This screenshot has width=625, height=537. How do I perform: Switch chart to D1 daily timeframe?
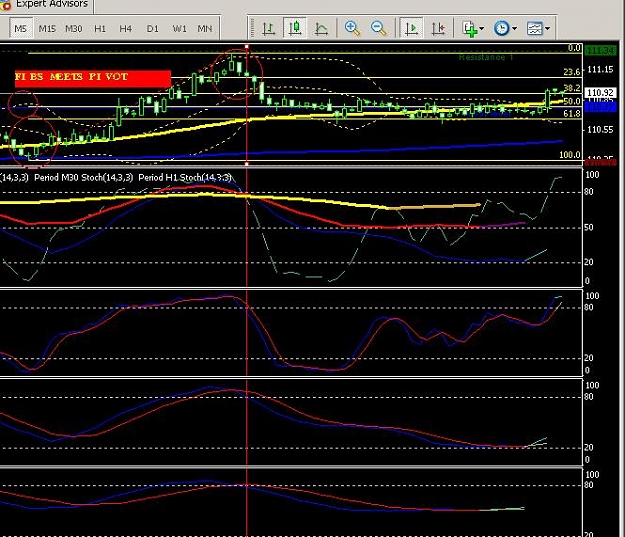pos(152,29)
